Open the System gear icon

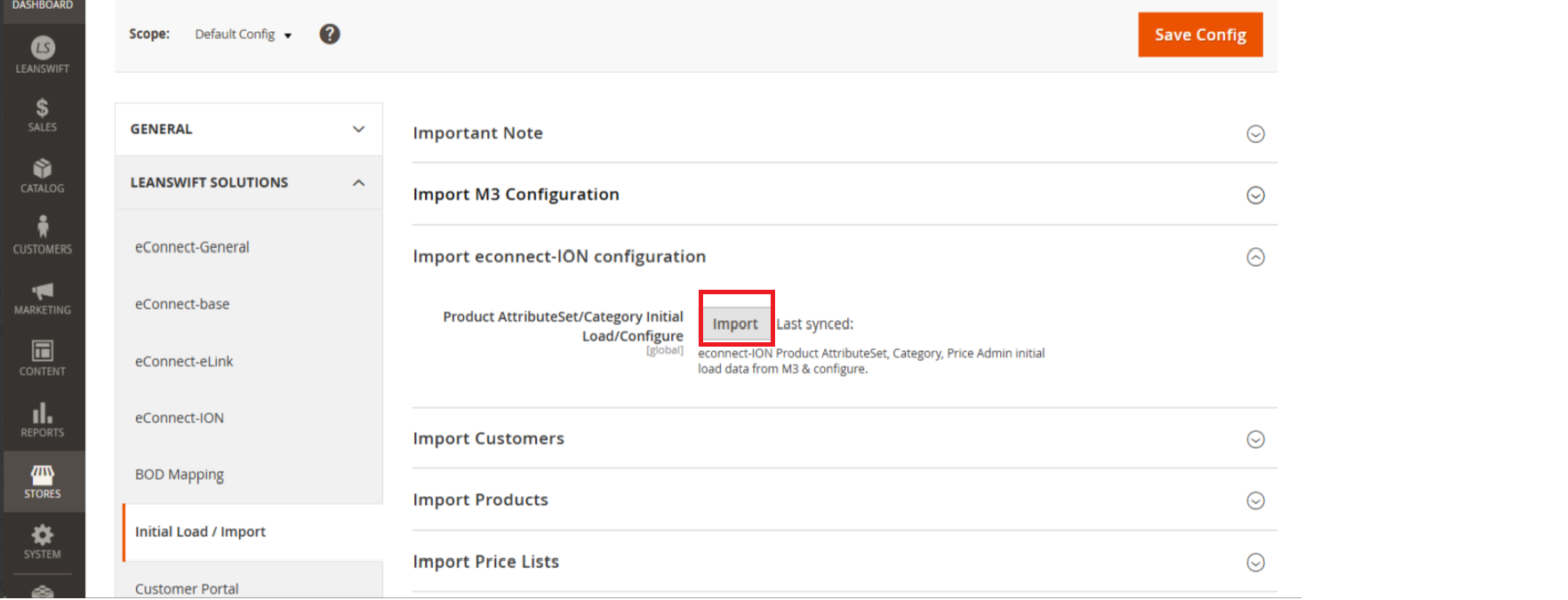(43, 536)
